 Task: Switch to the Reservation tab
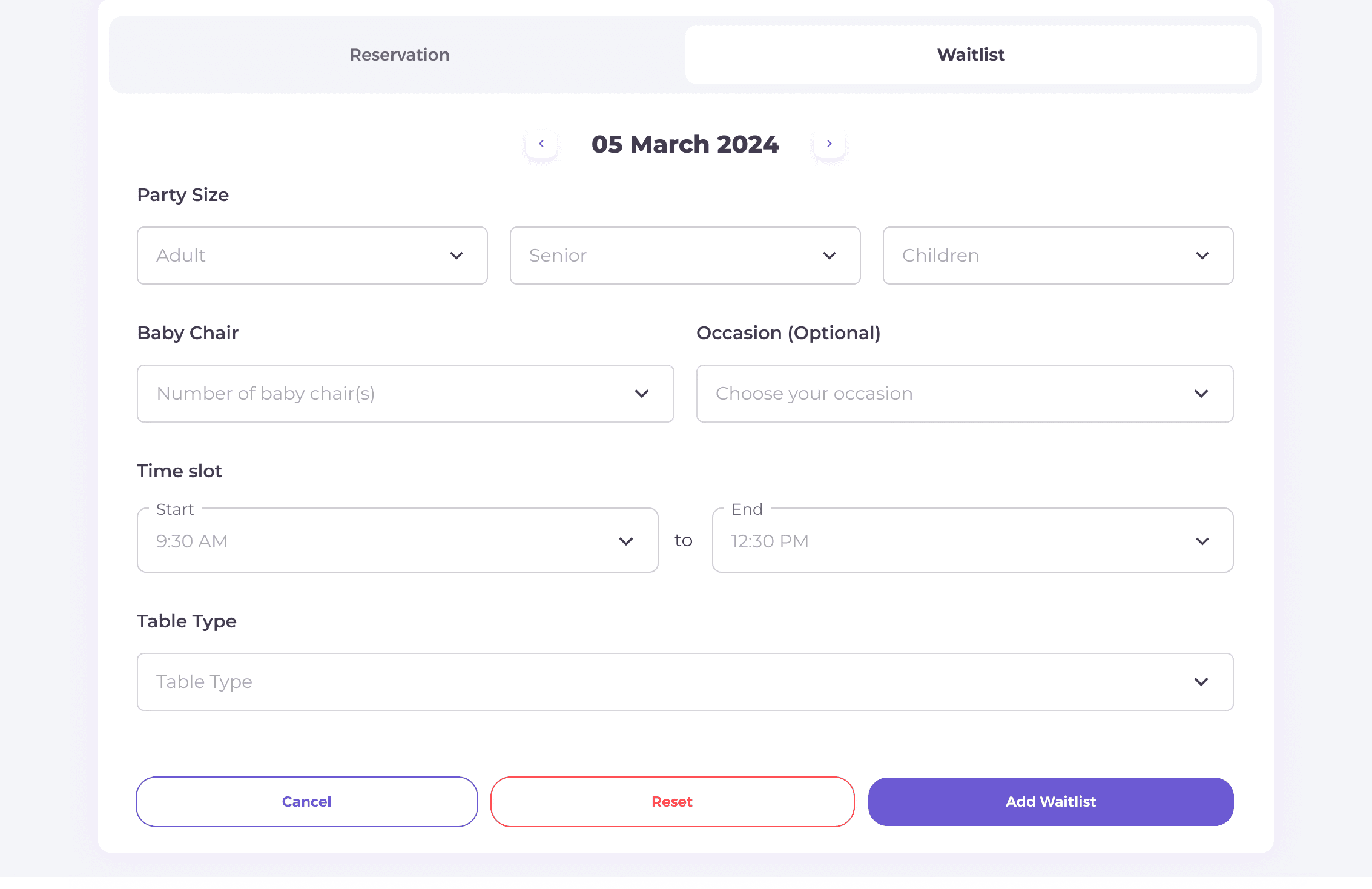[400, 55]
